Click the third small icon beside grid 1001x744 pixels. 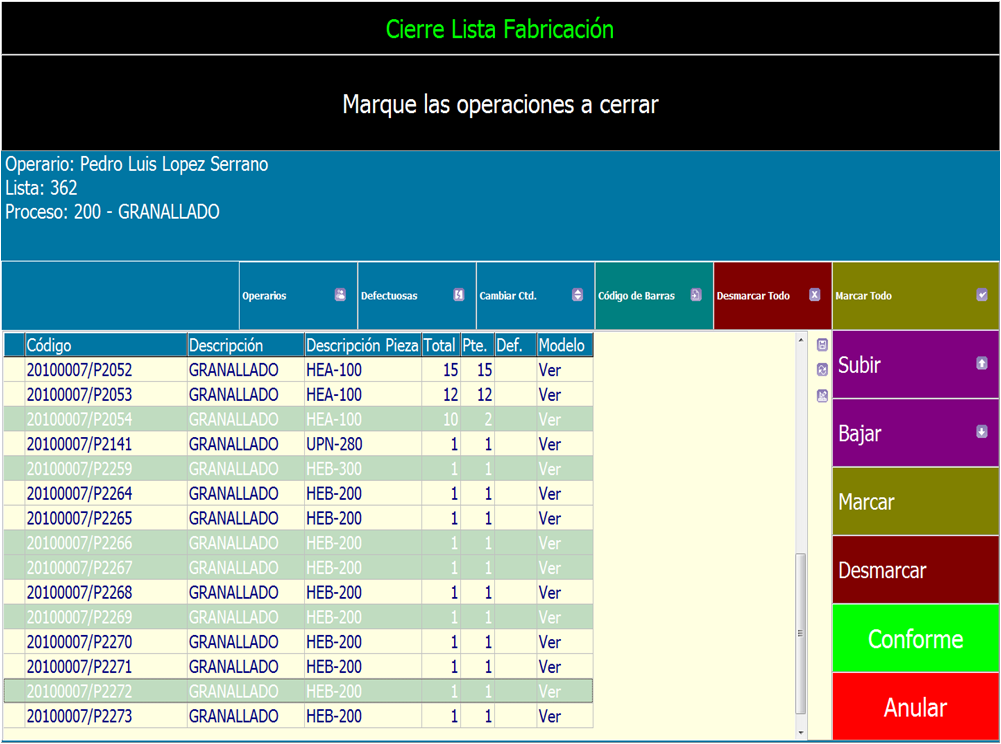(x=822, y=395)
